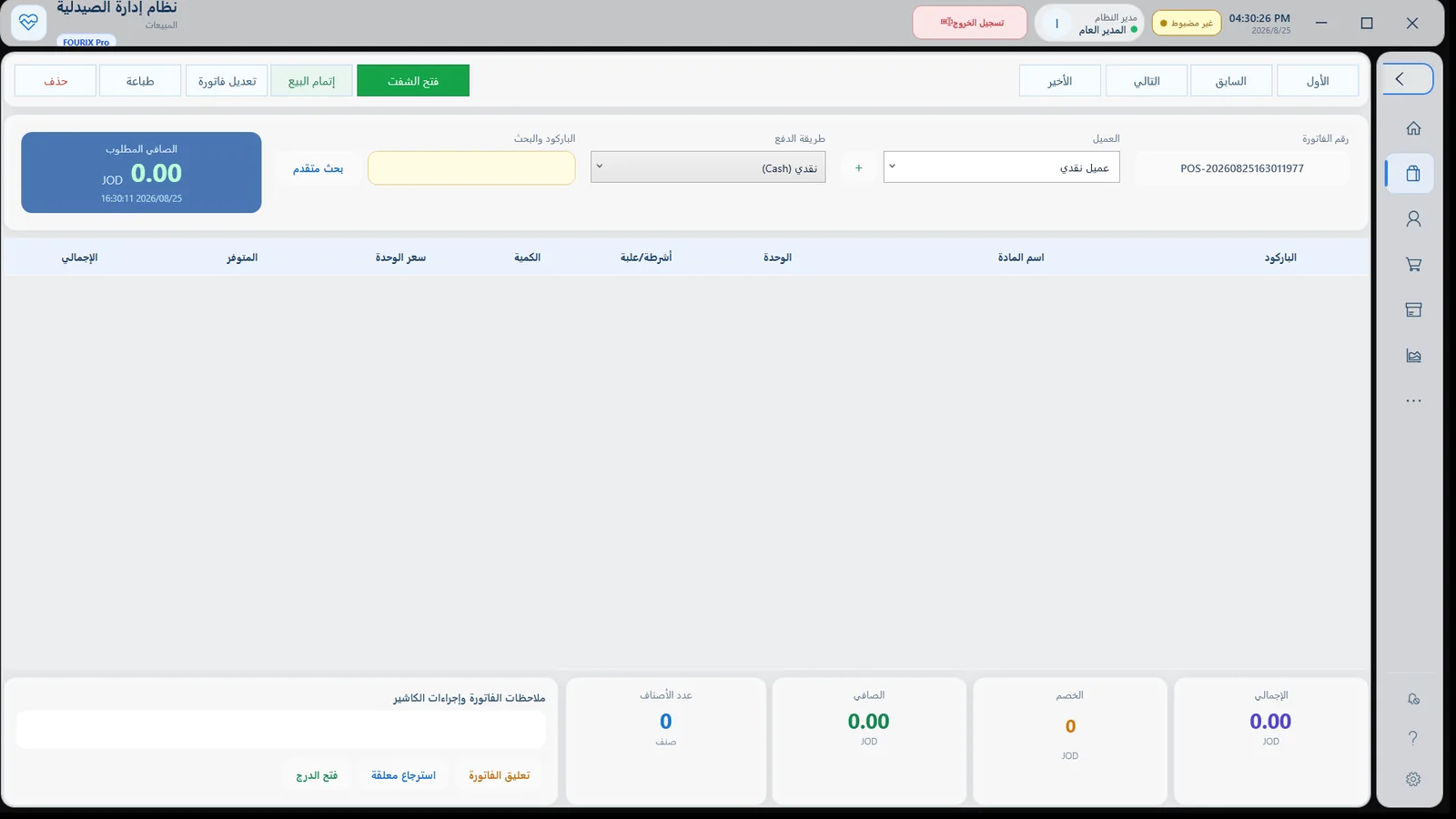Open the home dashboard sidebar icon
The width and height of the screenshot is (1456, 819).
point(1413,128)
